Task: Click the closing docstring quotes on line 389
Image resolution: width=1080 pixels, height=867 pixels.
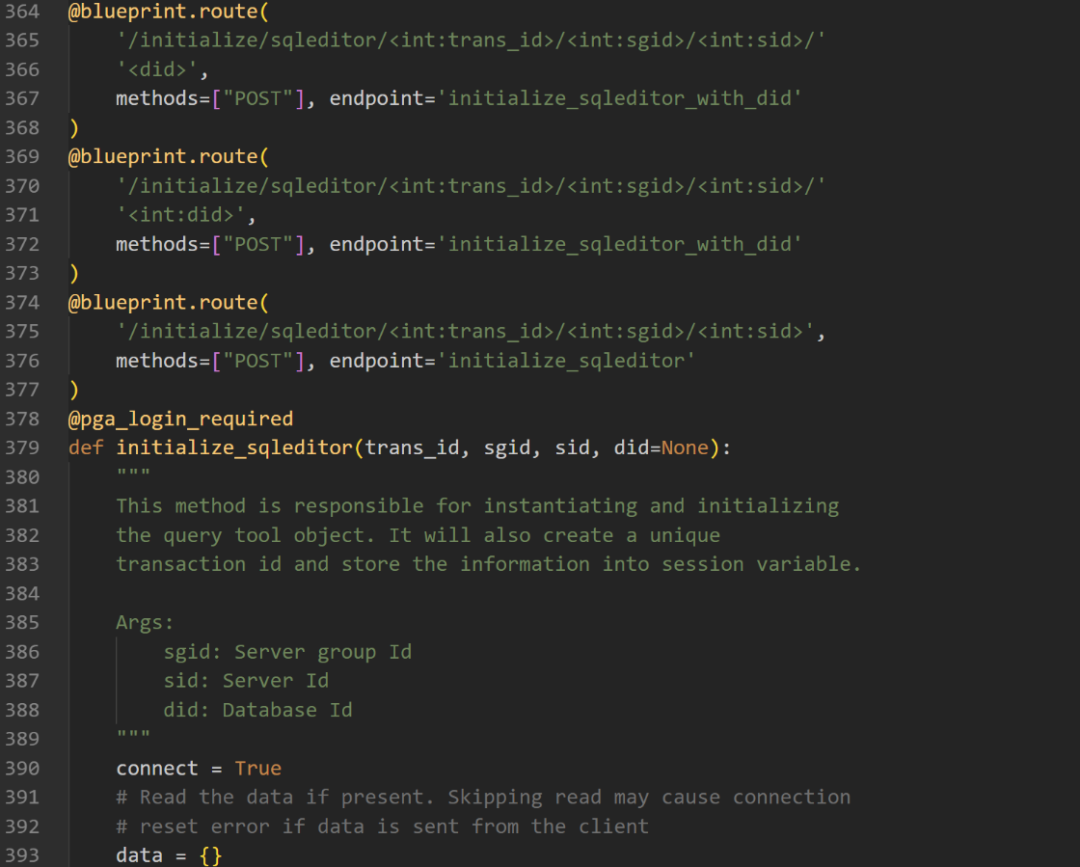Action: (x=133, y=735)
